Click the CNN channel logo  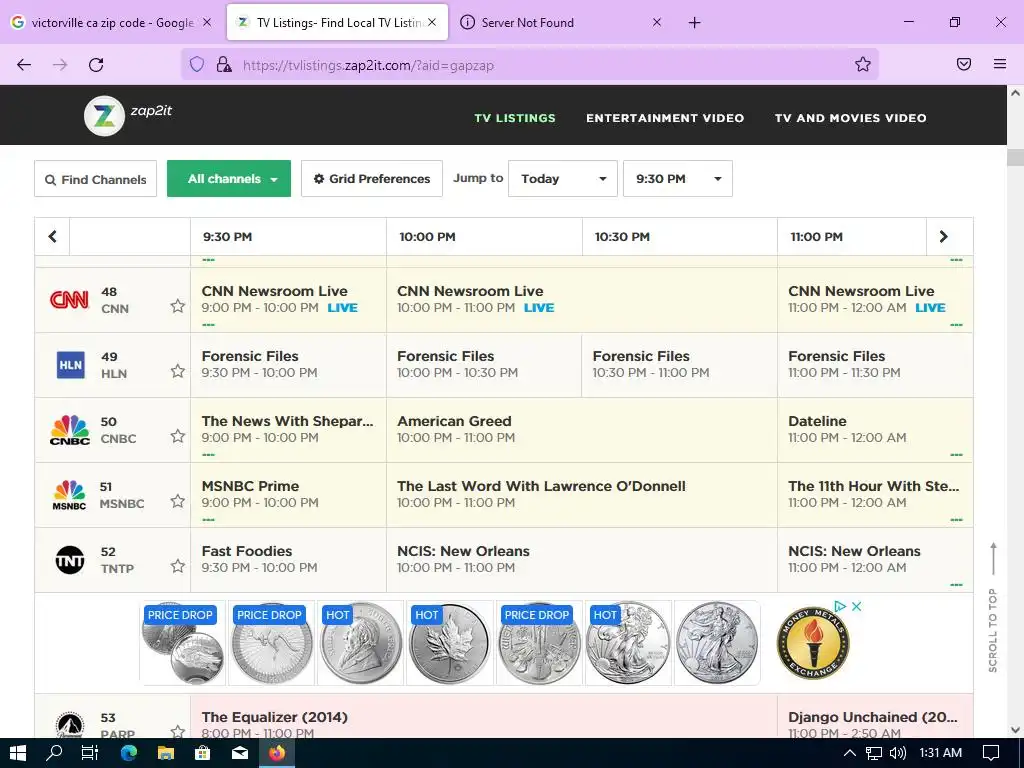click(x=69, y=300)
